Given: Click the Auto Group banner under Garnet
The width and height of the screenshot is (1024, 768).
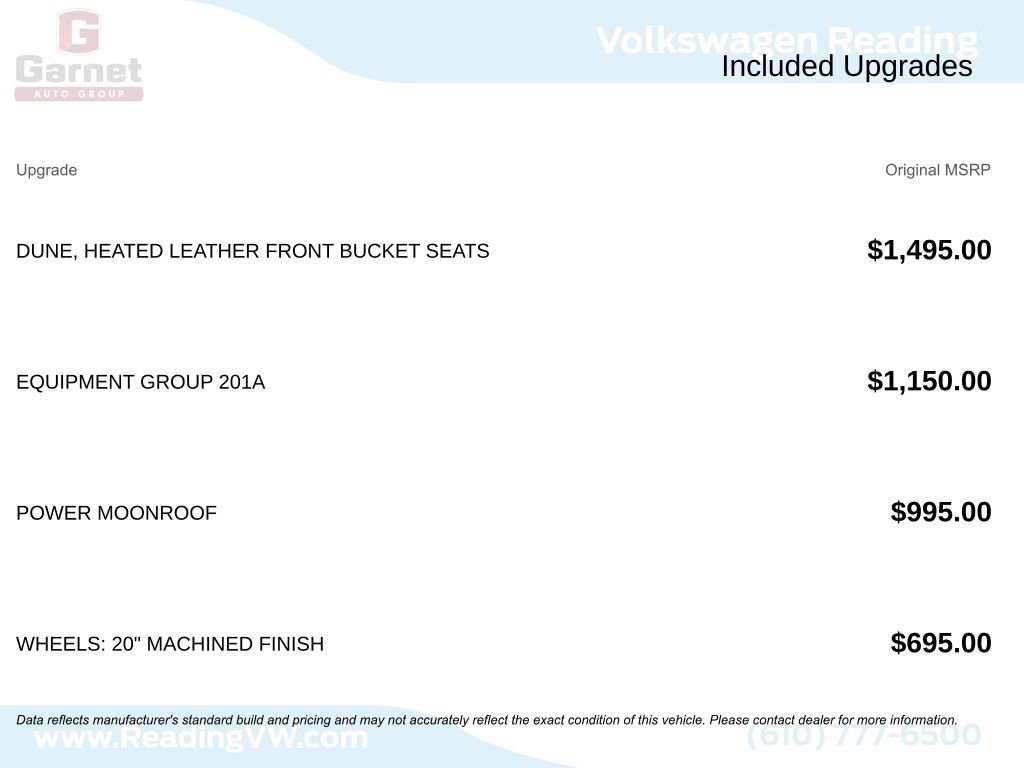Looking at the screenshot, I should coord(79,94).
